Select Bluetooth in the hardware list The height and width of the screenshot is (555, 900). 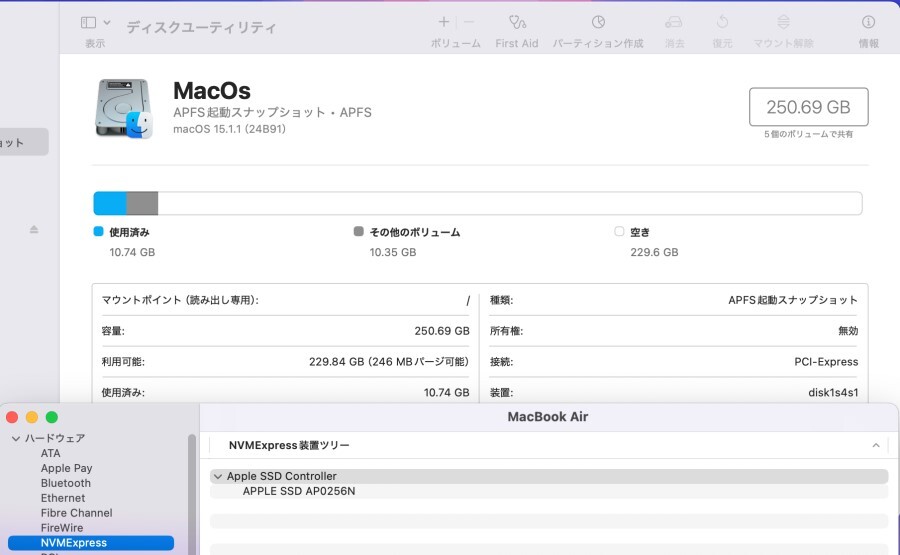point(65,483)
